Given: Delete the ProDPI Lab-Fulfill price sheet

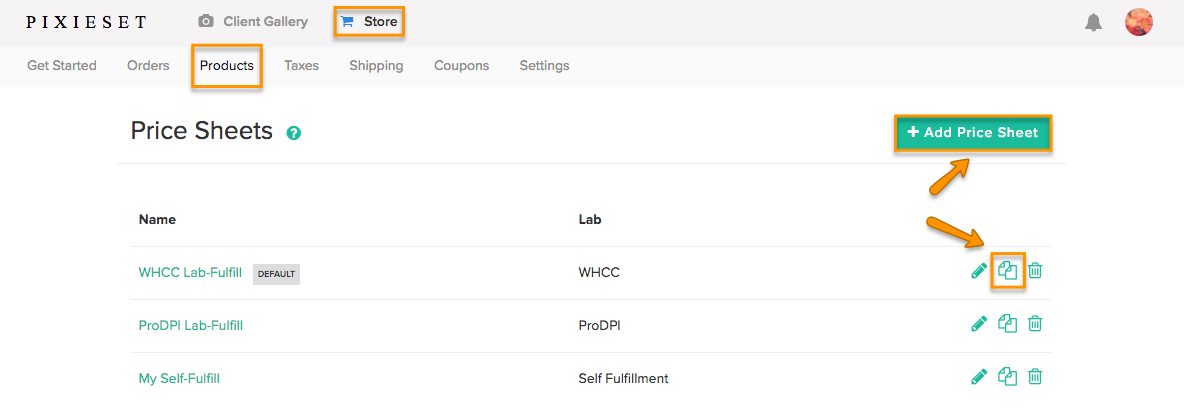Looking at the screenshot, I should (1035, 324).
